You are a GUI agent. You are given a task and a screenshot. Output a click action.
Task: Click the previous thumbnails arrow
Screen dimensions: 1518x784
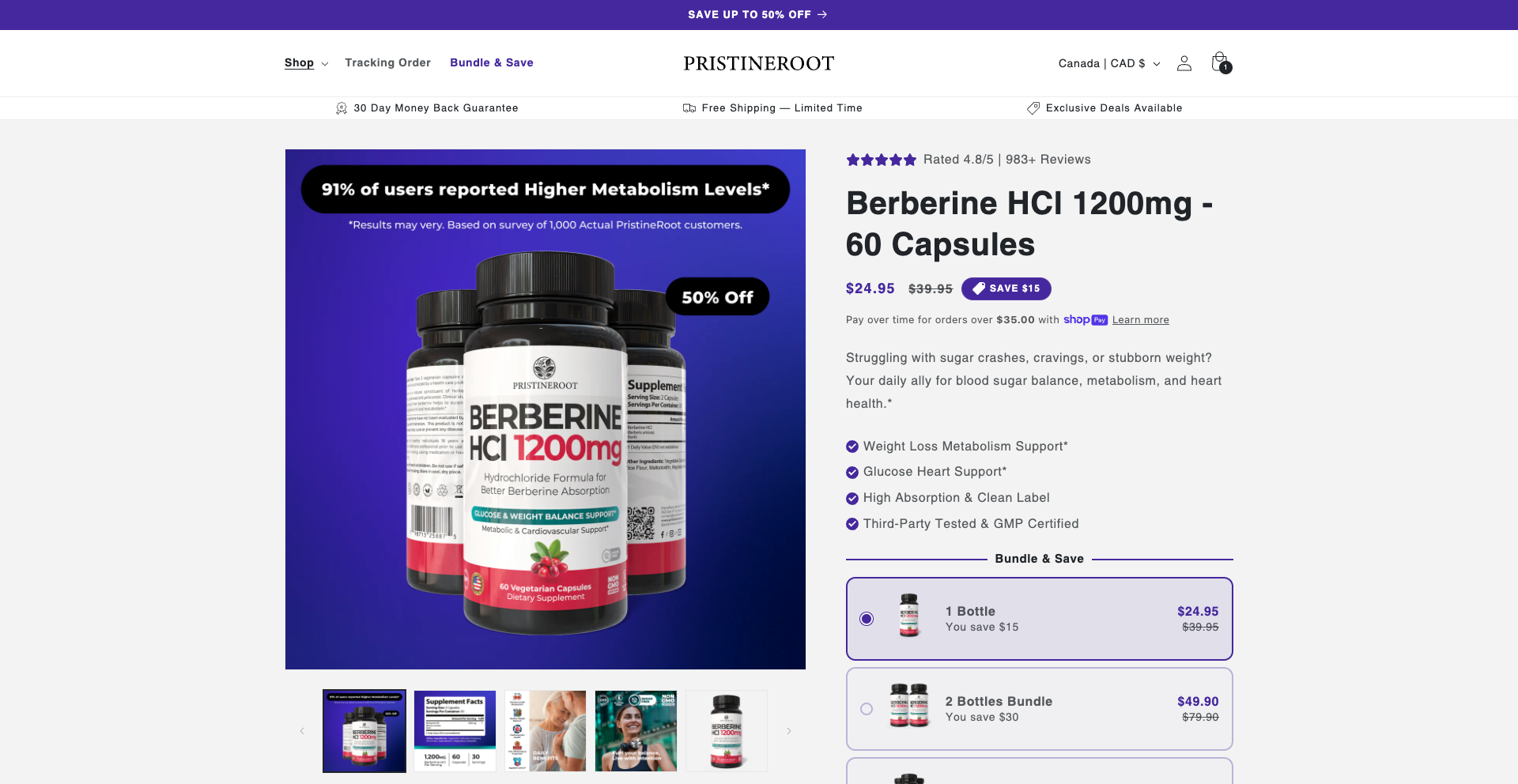coord(302,731)
